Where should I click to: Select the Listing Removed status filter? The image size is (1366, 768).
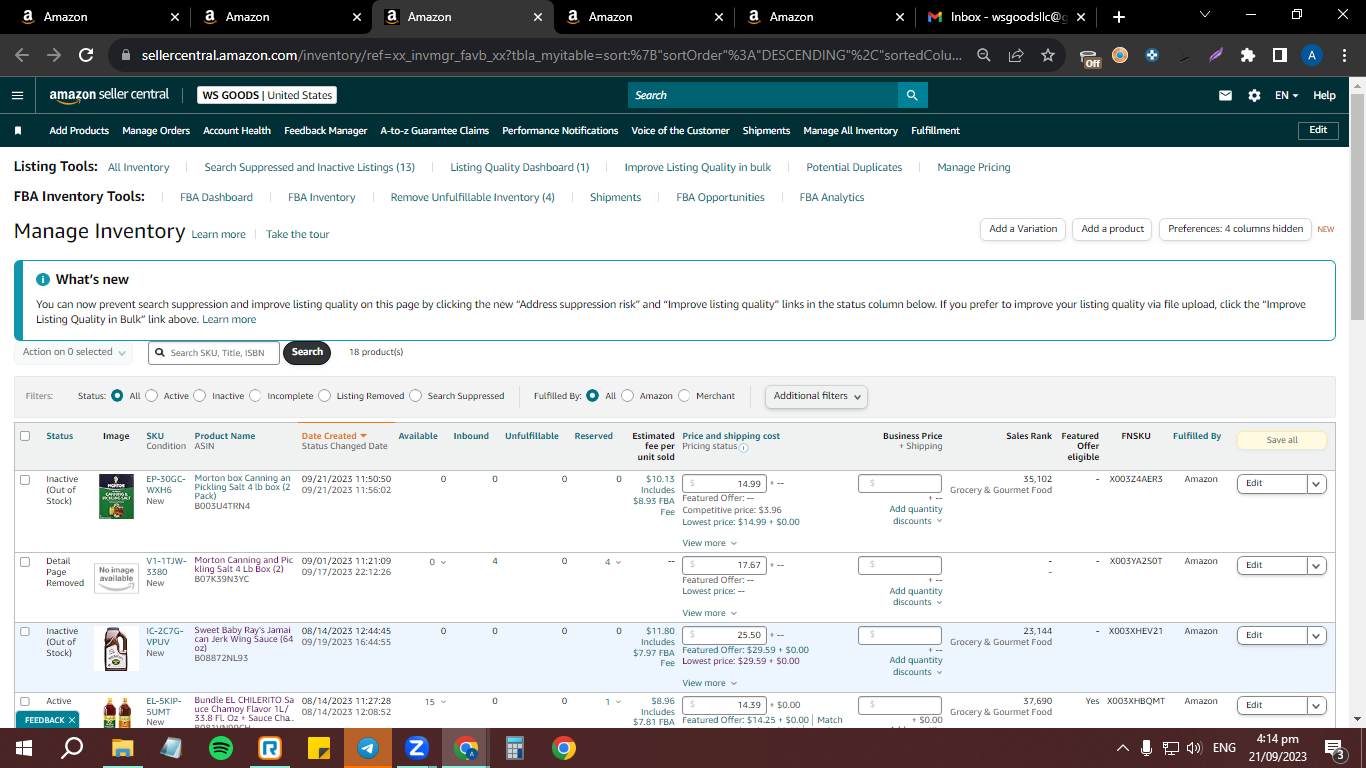point(324,396)
